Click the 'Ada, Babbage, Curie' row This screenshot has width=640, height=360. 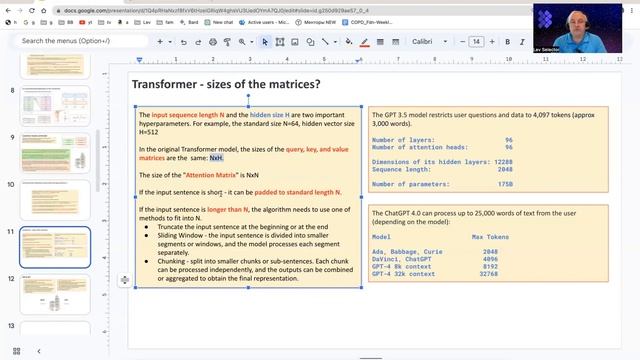point(435,252)
